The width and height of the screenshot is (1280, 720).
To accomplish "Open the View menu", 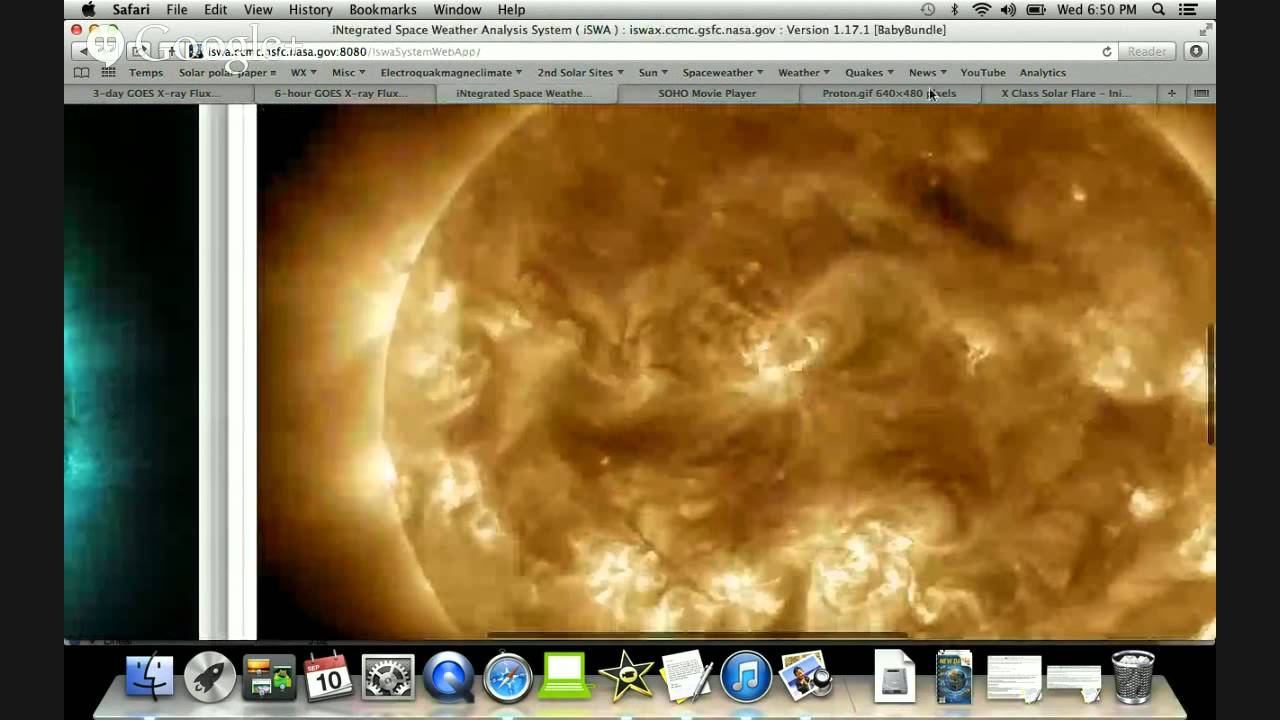I will (x=258, y=10).
